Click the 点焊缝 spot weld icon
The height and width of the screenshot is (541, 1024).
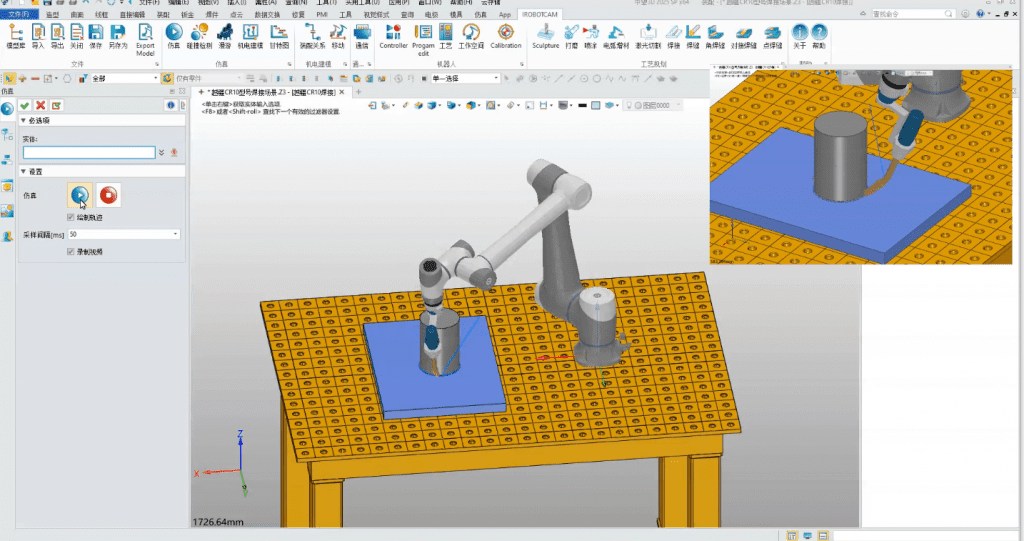click(x=772, y=36)
